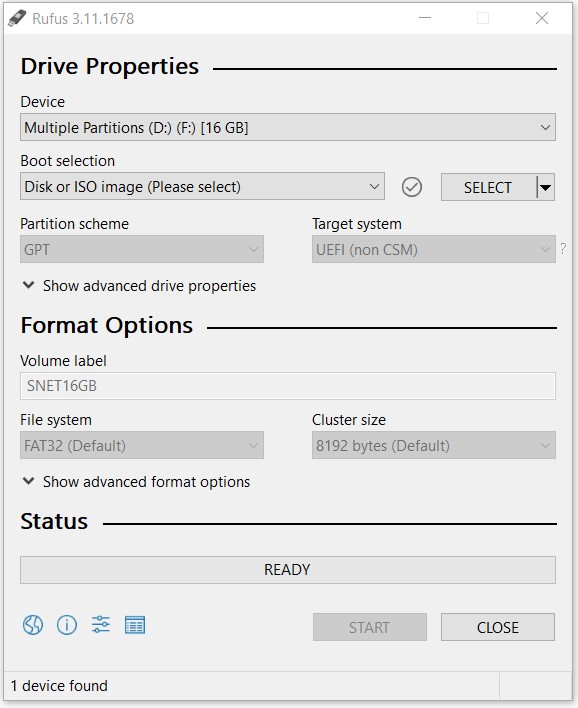Open the application settings sliders icon
This screenshot has width=578, height=708.
(x=101, y=625)
